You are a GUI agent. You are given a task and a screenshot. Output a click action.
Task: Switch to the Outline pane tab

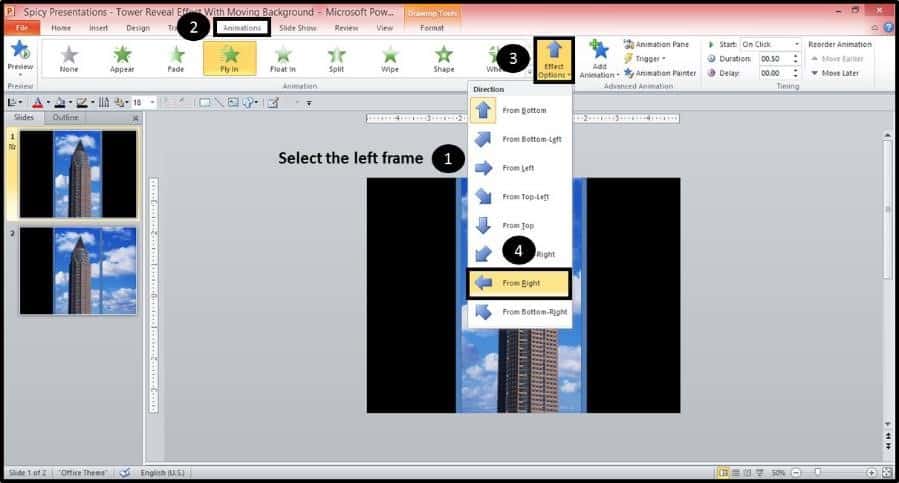click(65, 117)
